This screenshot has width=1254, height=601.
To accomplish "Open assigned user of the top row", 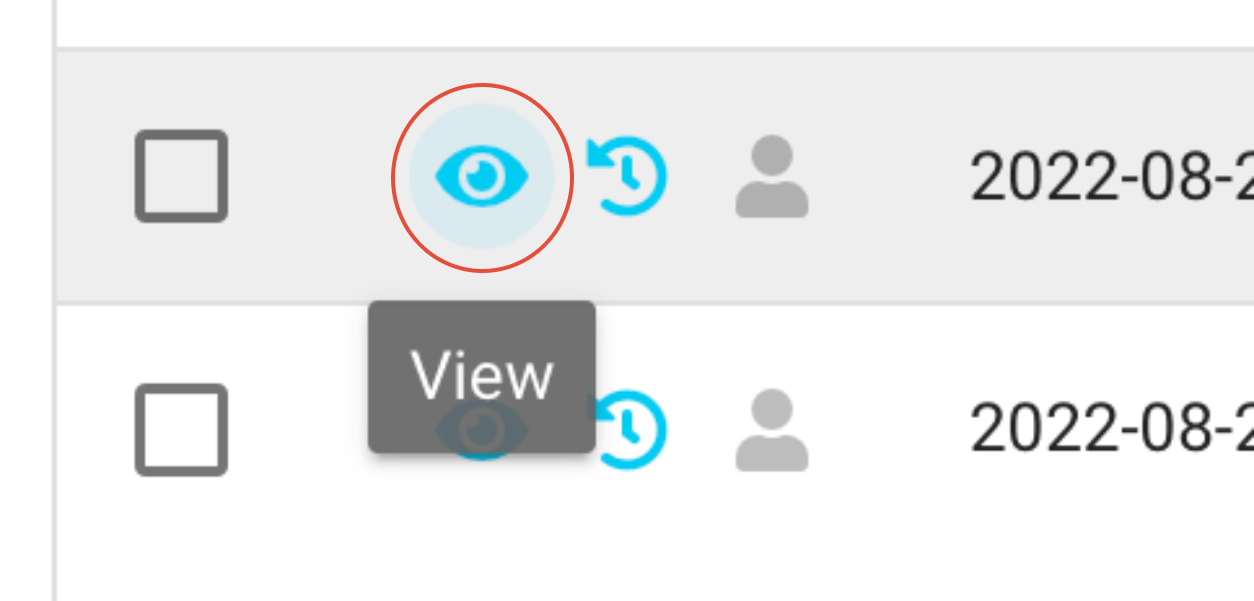I will (772, 177).
